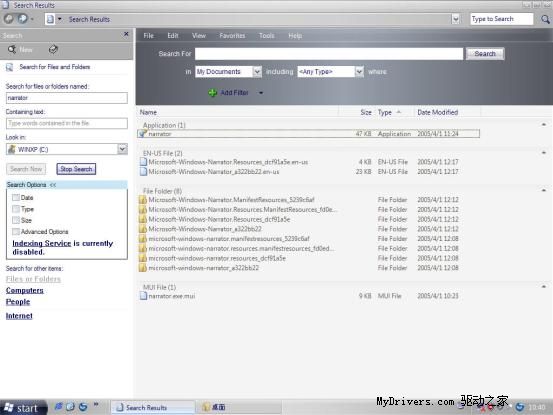Select the narrator application icon
The image size is (553, 415).
point(143,134)
